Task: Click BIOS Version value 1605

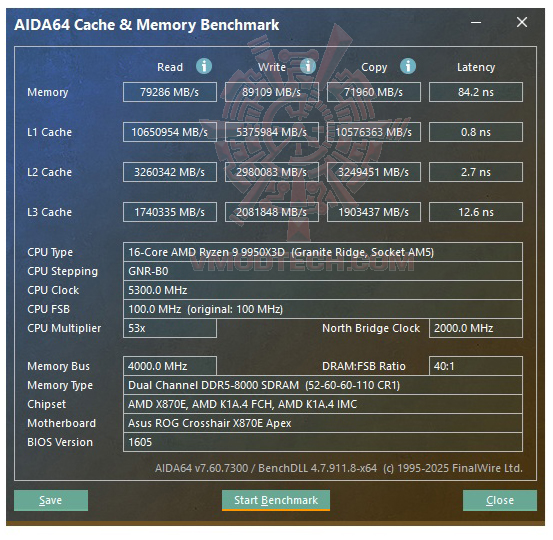Action: coord(323,442)
